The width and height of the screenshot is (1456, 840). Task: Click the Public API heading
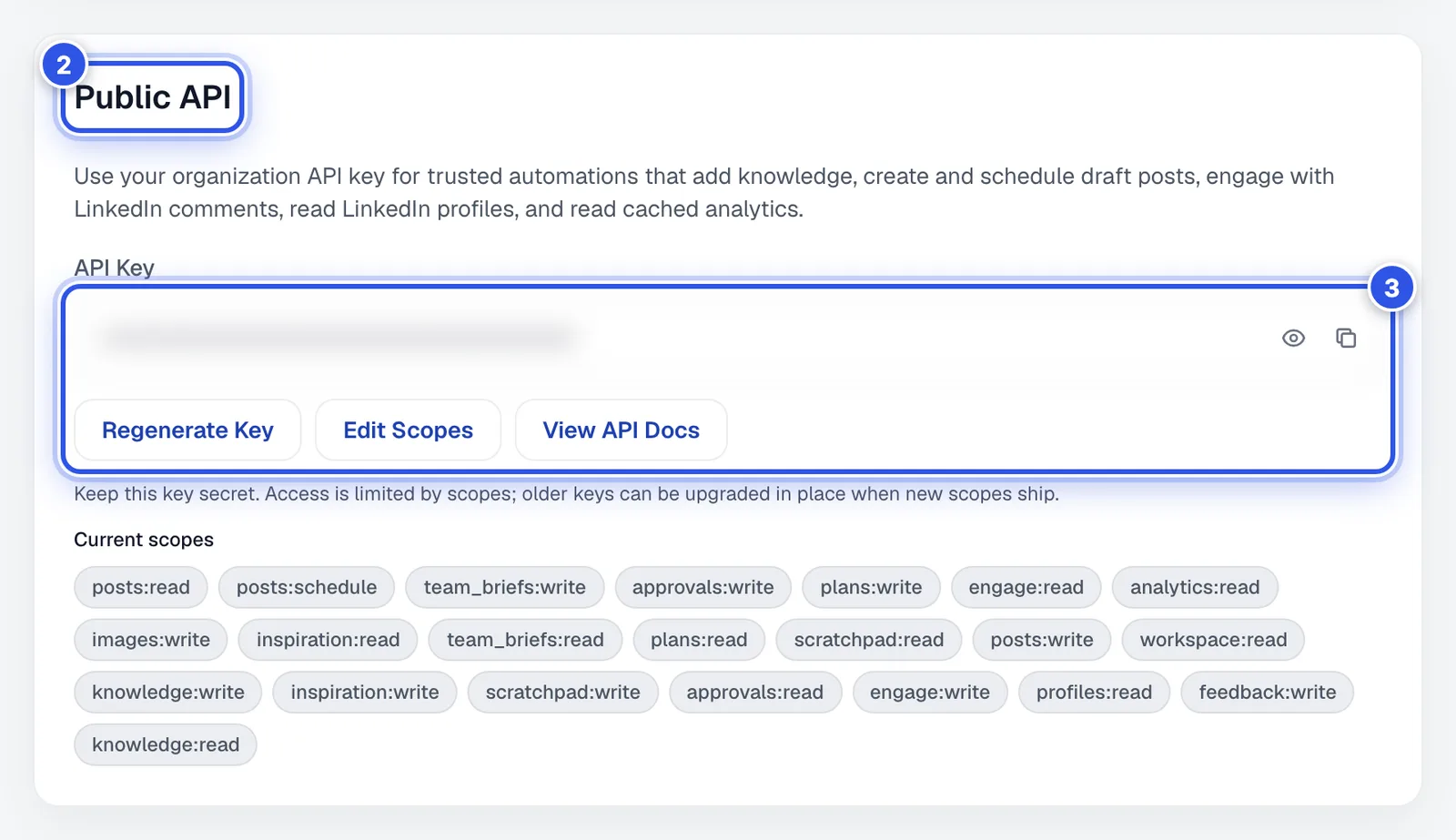[x=153, y=96]
